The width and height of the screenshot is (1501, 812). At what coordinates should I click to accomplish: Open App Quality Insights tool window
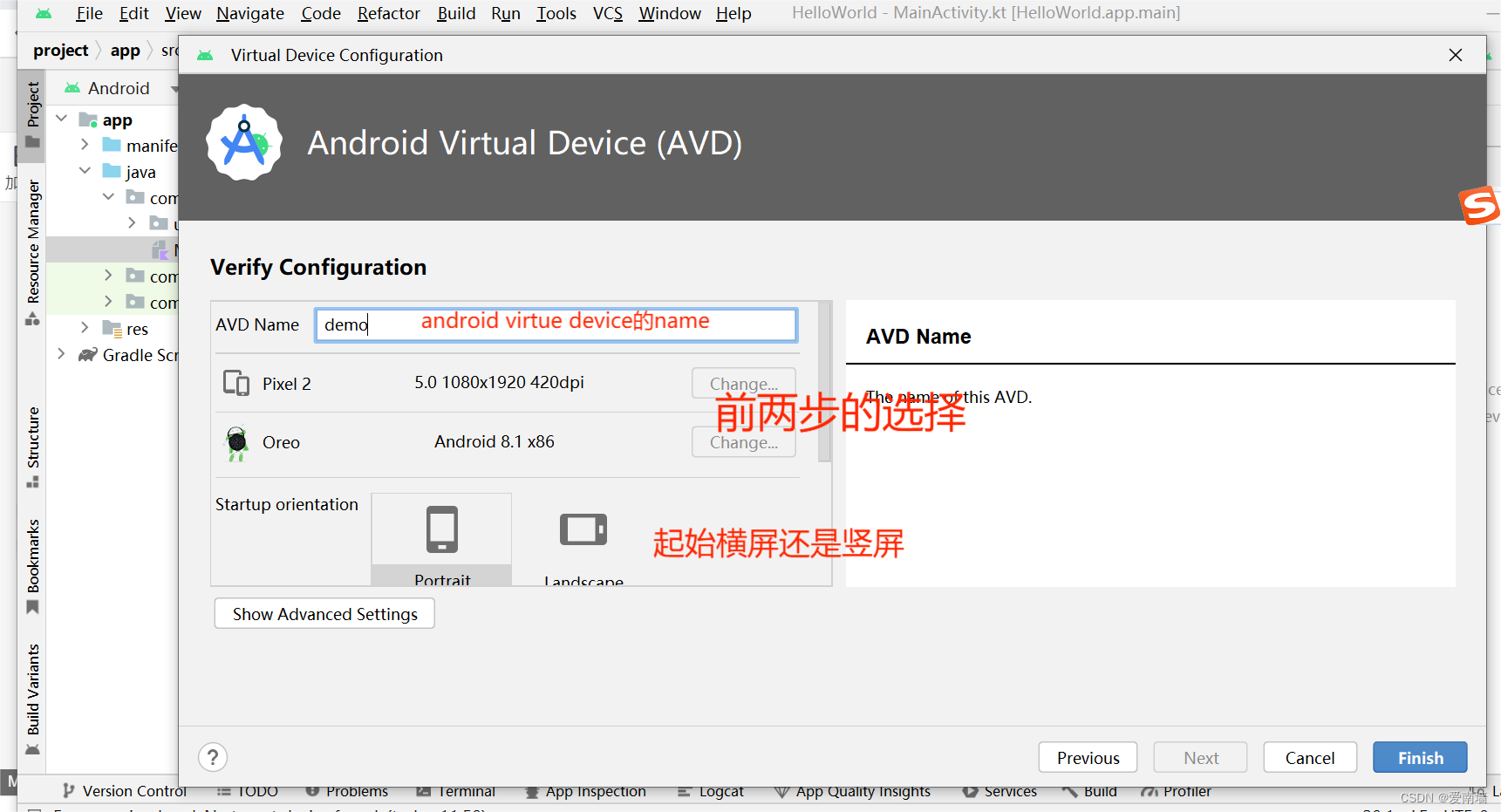(853, 791)
